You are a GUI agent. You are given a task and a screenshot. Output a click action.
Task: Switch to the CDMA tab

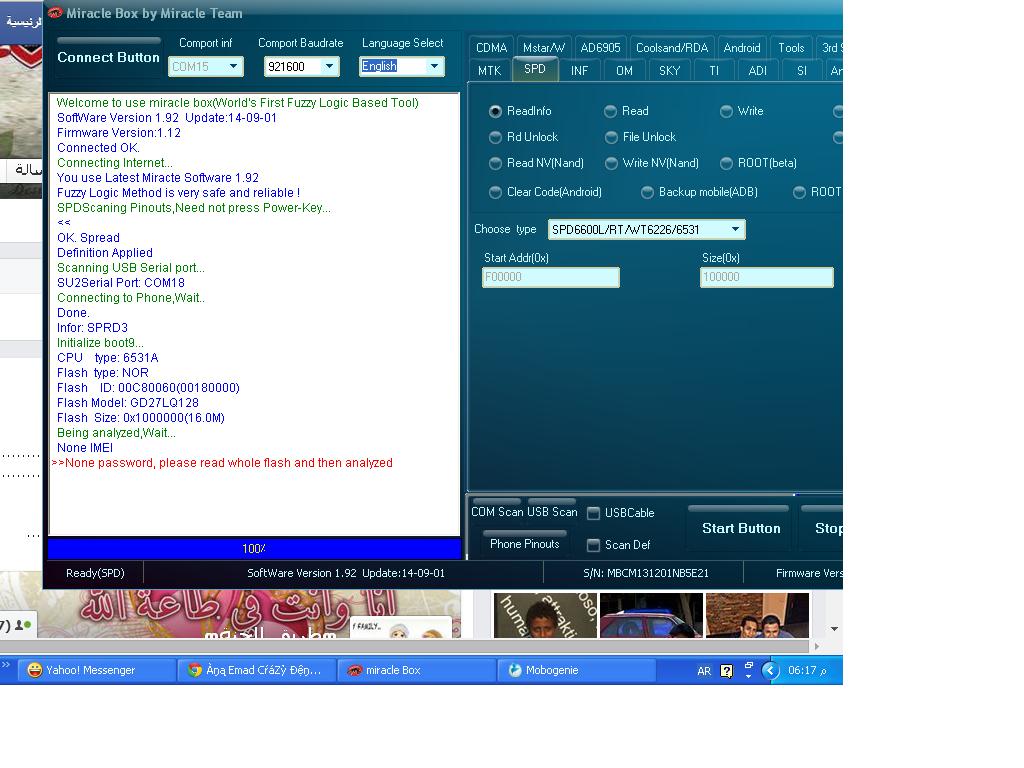(x=491, y=48)
